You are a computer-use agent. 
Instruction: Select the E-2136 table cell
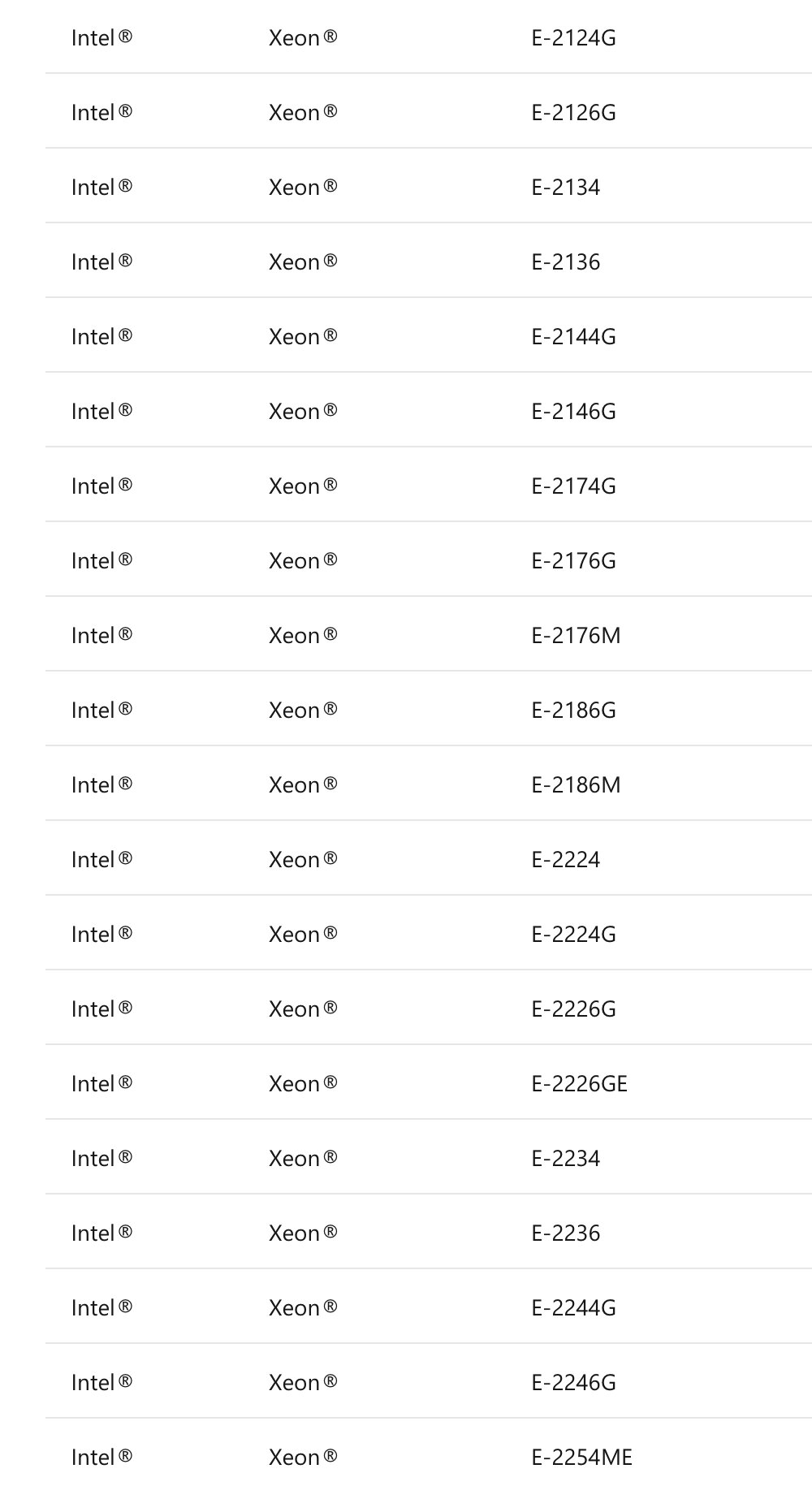click(565, 262)
